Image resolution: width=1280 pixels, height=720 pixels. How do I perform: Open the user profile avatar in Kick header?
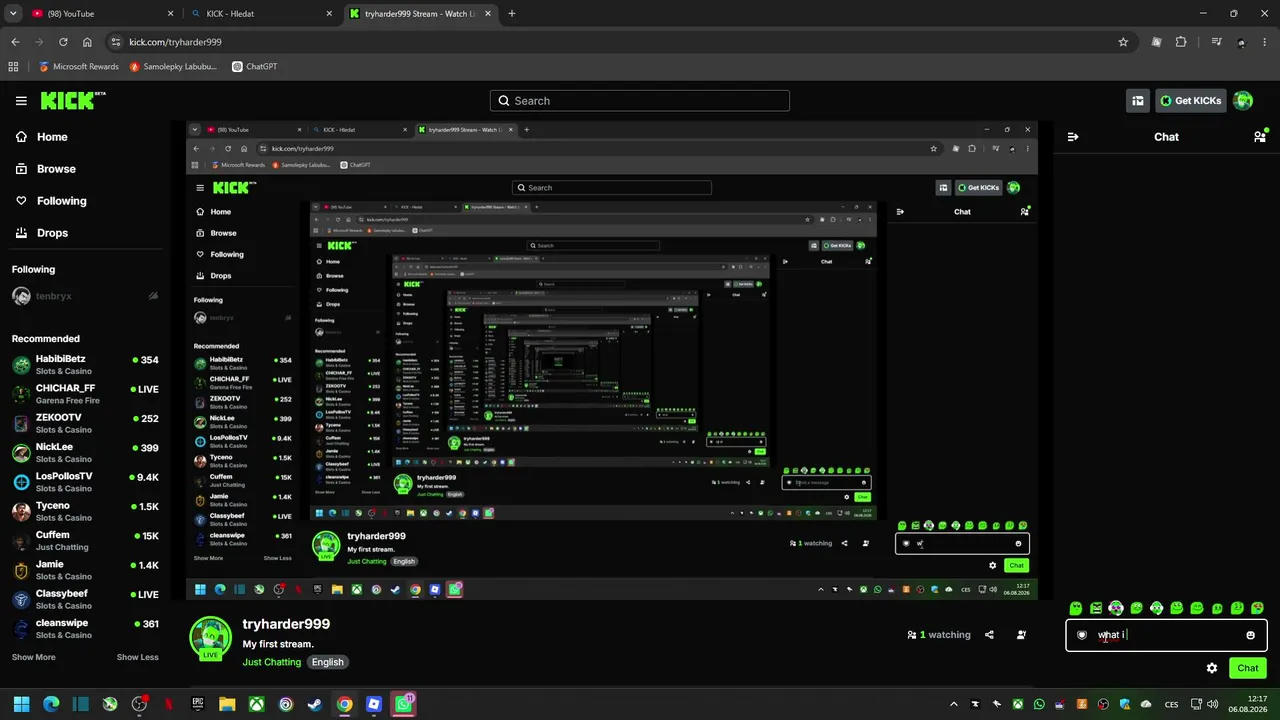1243,100
